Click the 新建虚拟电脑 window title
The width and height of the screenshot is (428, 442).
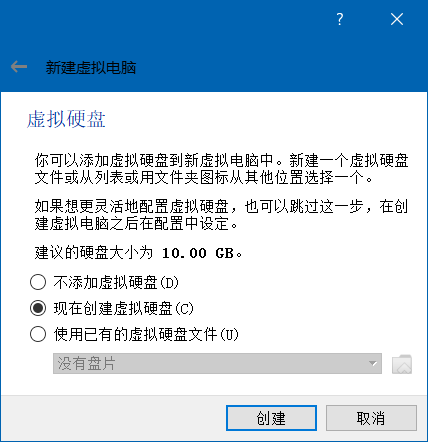91,68
